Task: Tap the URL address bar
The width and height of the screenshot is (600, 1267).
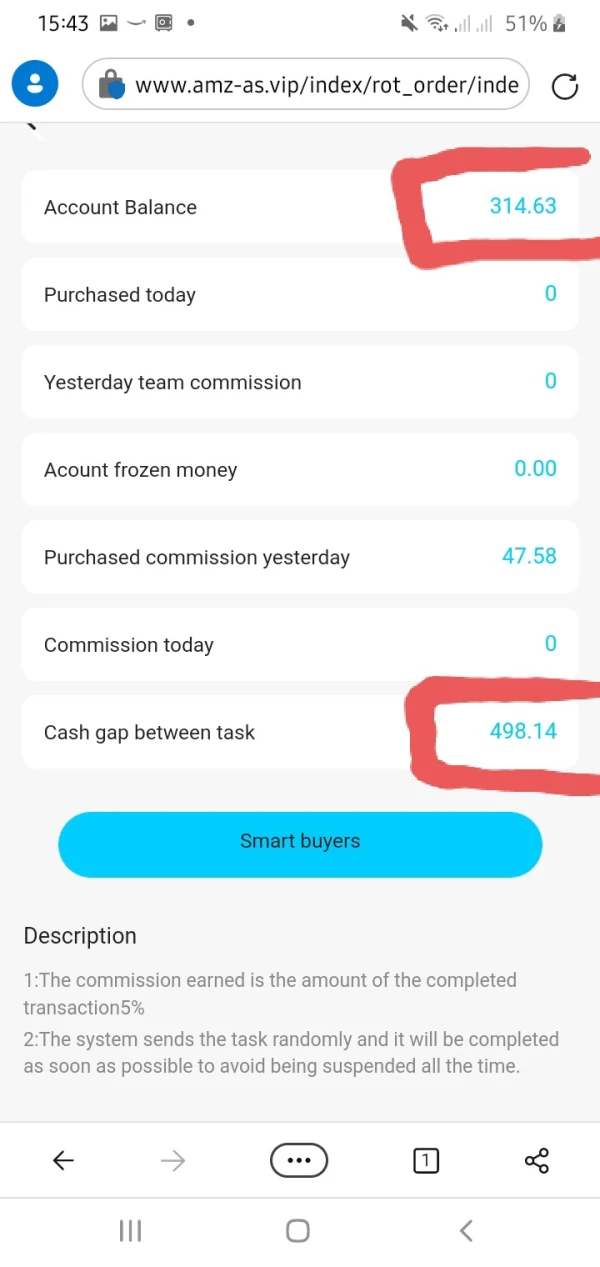Action: (325, 86)
